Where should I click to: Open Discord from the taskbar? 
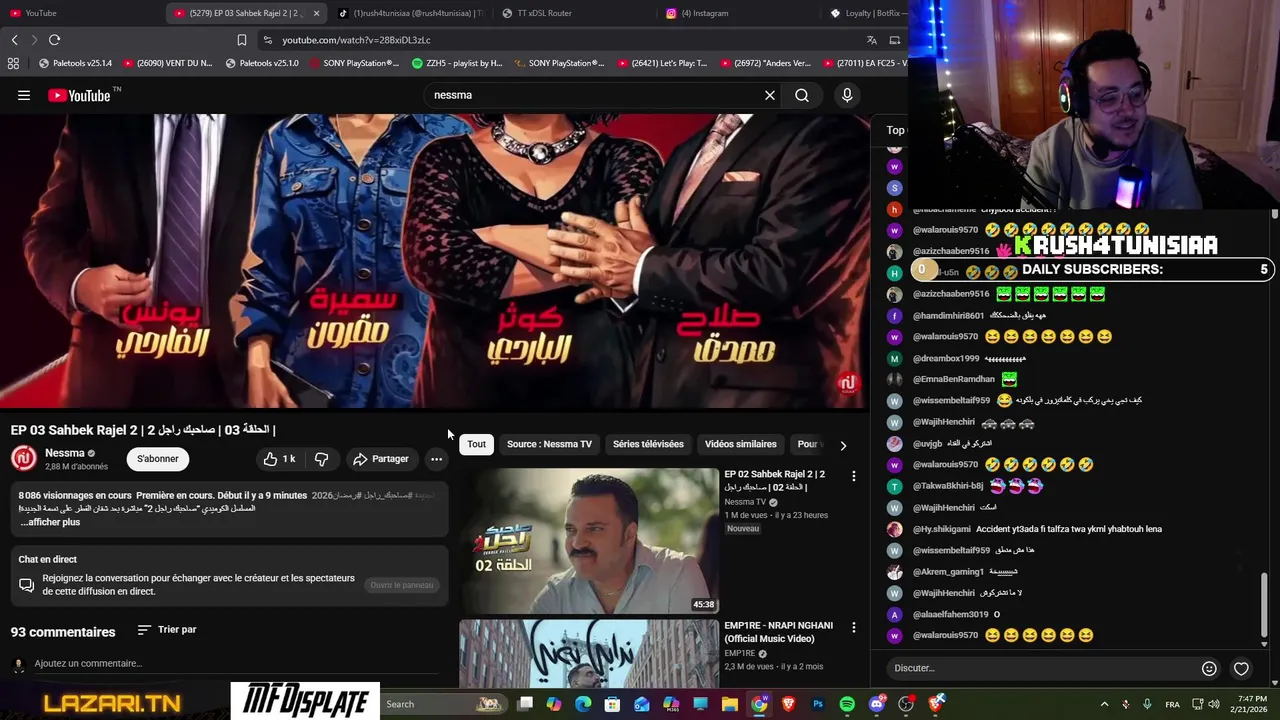(877, 704)
